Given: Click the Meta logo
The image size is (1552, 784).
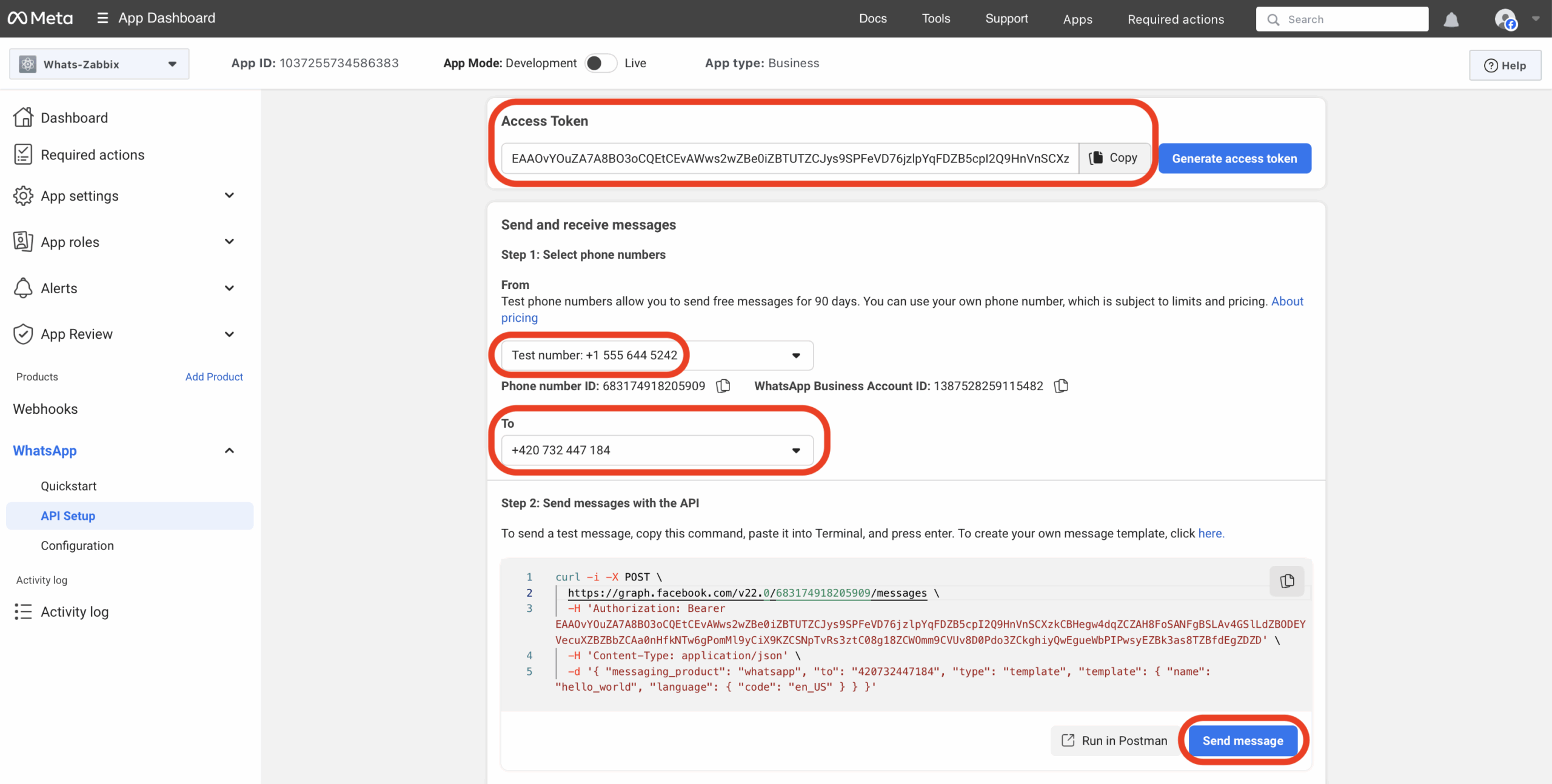Looking at the screenshot, I should click(x=40, y=18).
